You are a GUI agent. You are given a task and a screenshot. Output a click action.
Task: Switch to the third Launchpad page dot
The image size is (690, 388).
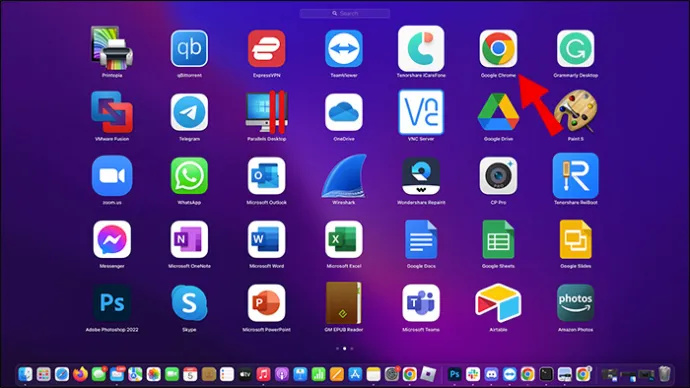pos(352,348)
